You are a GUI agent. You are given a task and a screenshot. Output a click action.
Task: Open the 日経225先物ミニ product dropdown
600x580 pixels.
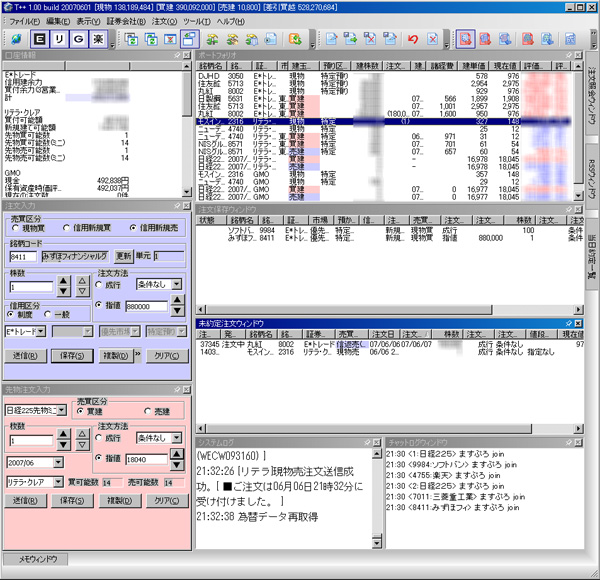61,411
